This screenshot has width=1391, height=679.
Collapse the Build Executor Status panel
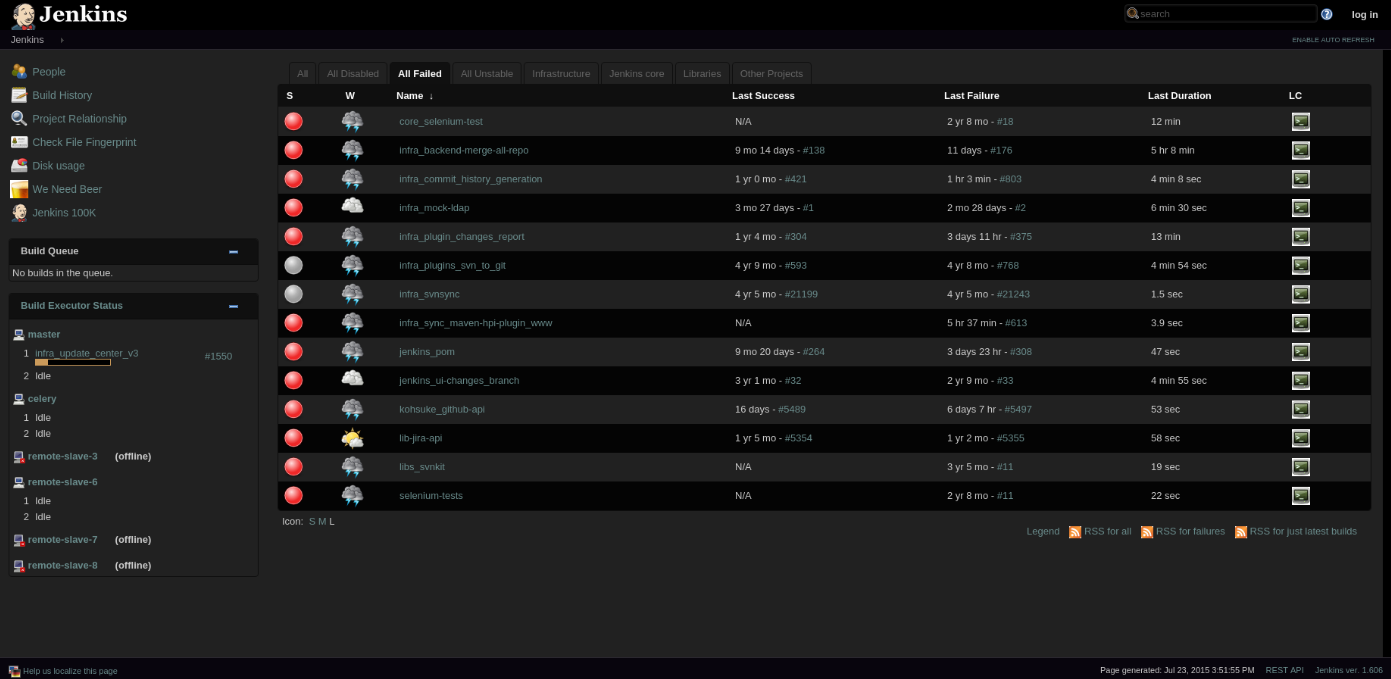[233, 306]
